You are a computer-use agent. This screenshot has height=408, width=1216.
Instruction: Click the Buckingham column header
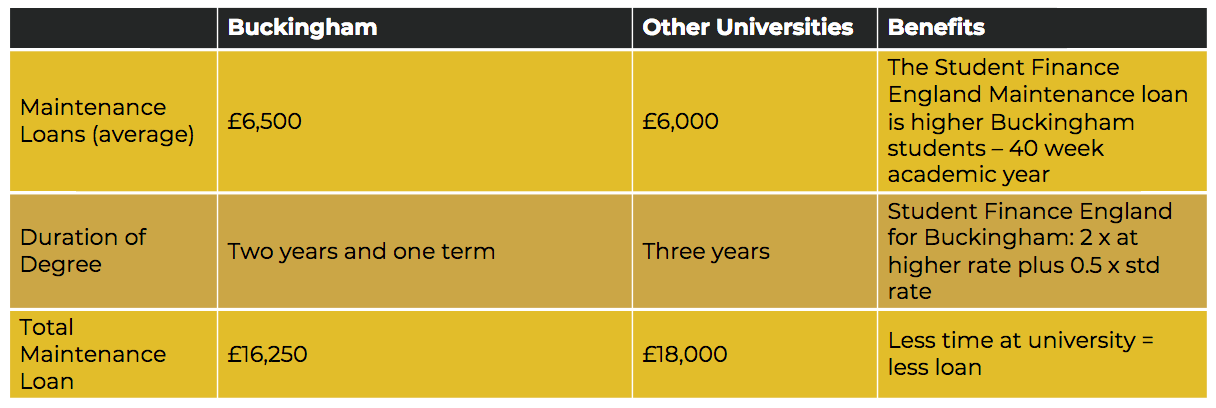click(302, 28)
